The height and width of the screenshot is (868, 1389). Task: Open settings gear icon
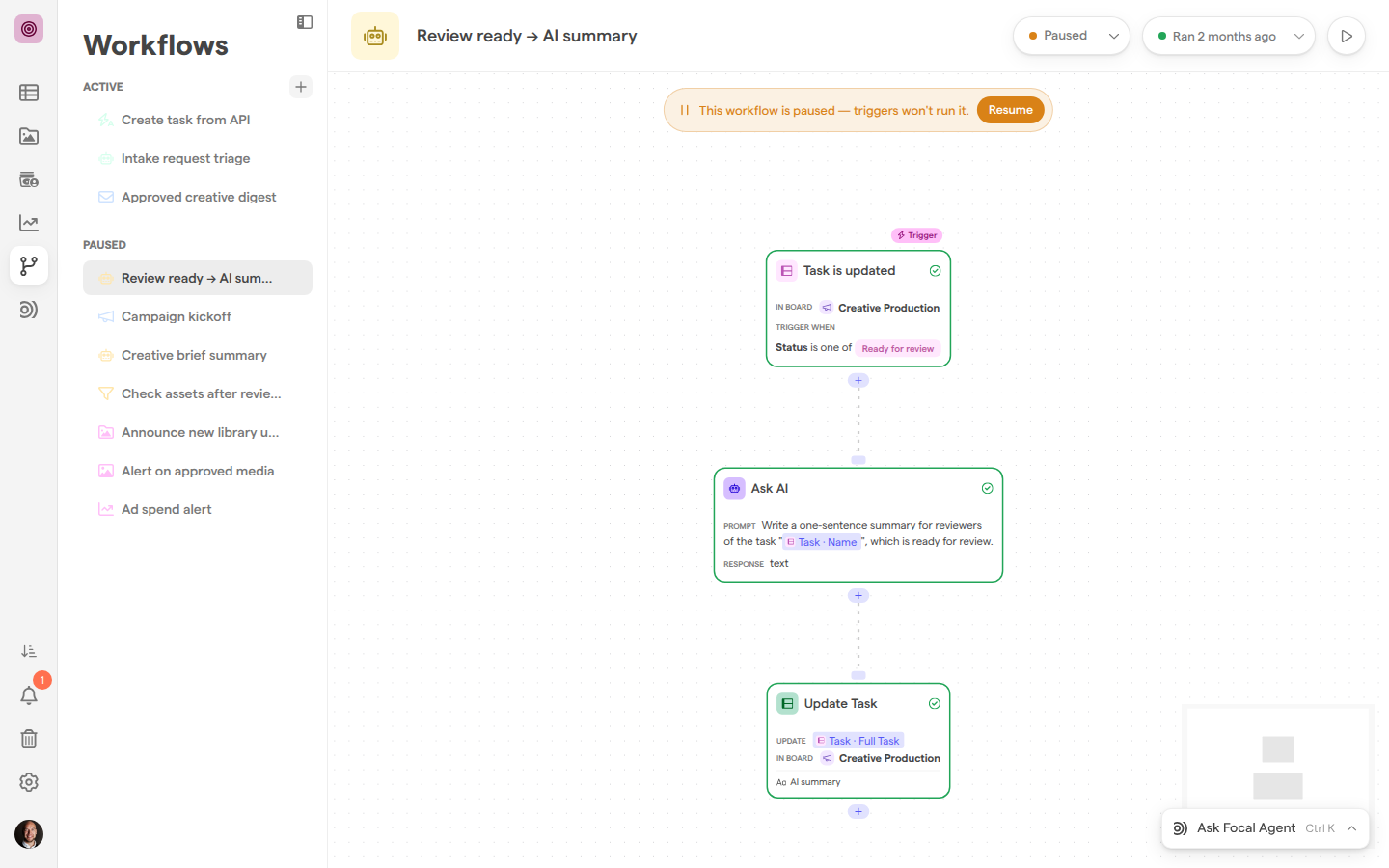[29, 782]
